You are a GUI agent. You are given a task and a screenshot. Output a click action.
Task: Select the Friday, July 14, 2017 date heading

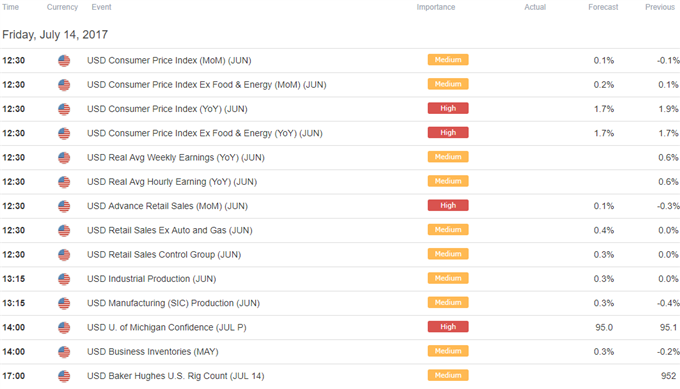(55, 35)
